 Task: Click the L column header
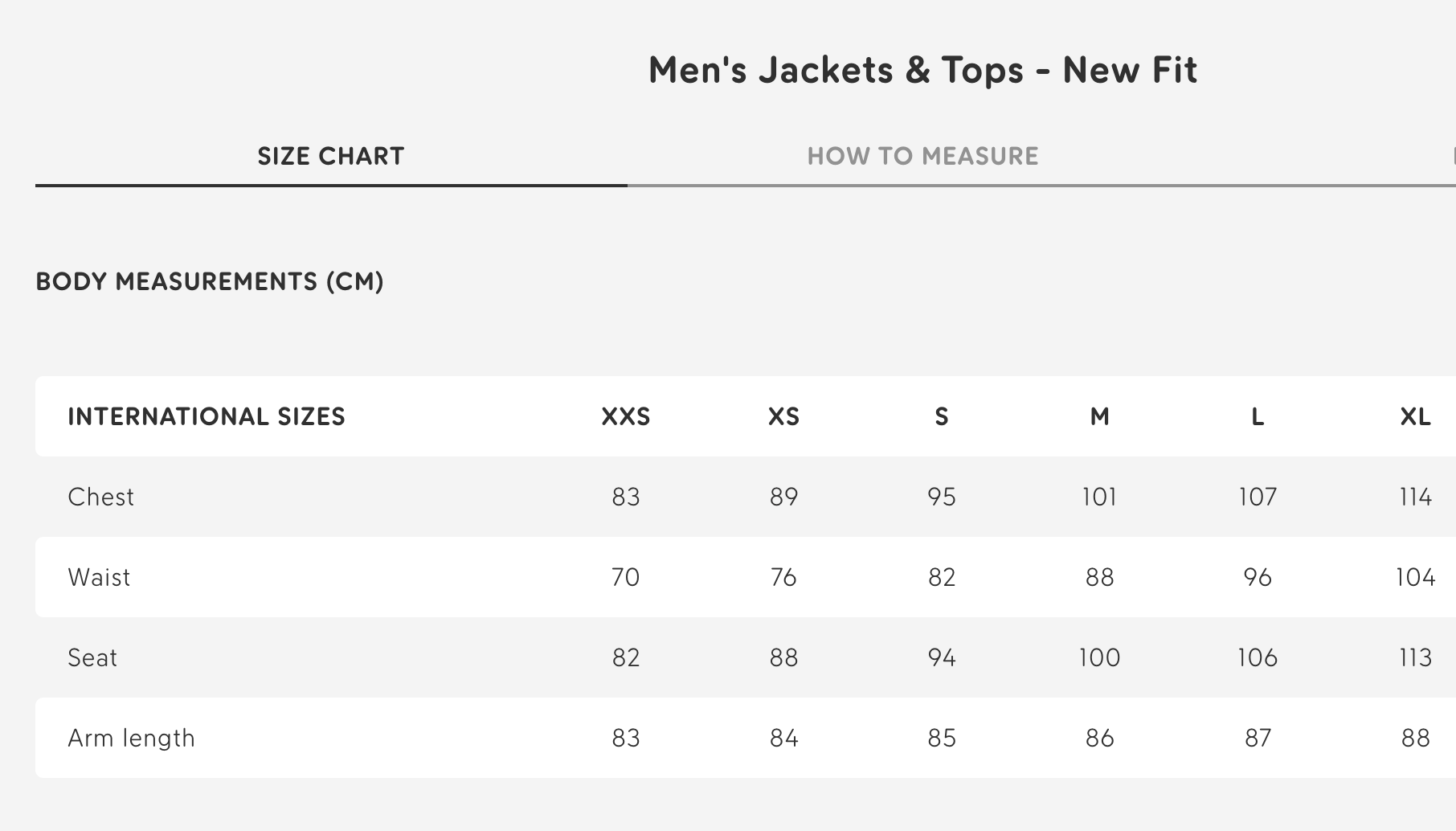tap(1258, 417)
